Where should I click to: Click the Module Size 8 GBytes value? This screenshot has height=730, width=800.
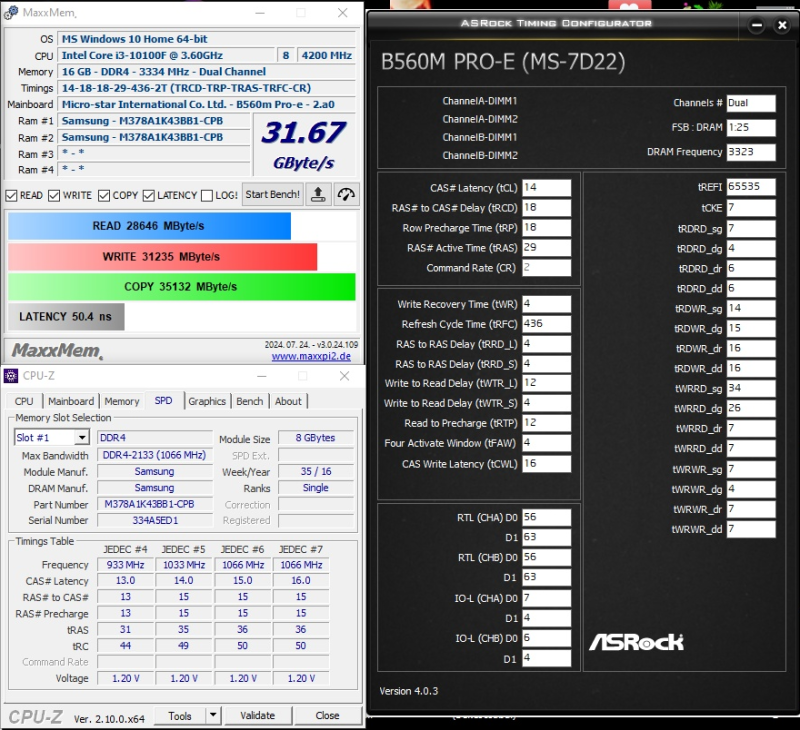click(x=316, y=438)
